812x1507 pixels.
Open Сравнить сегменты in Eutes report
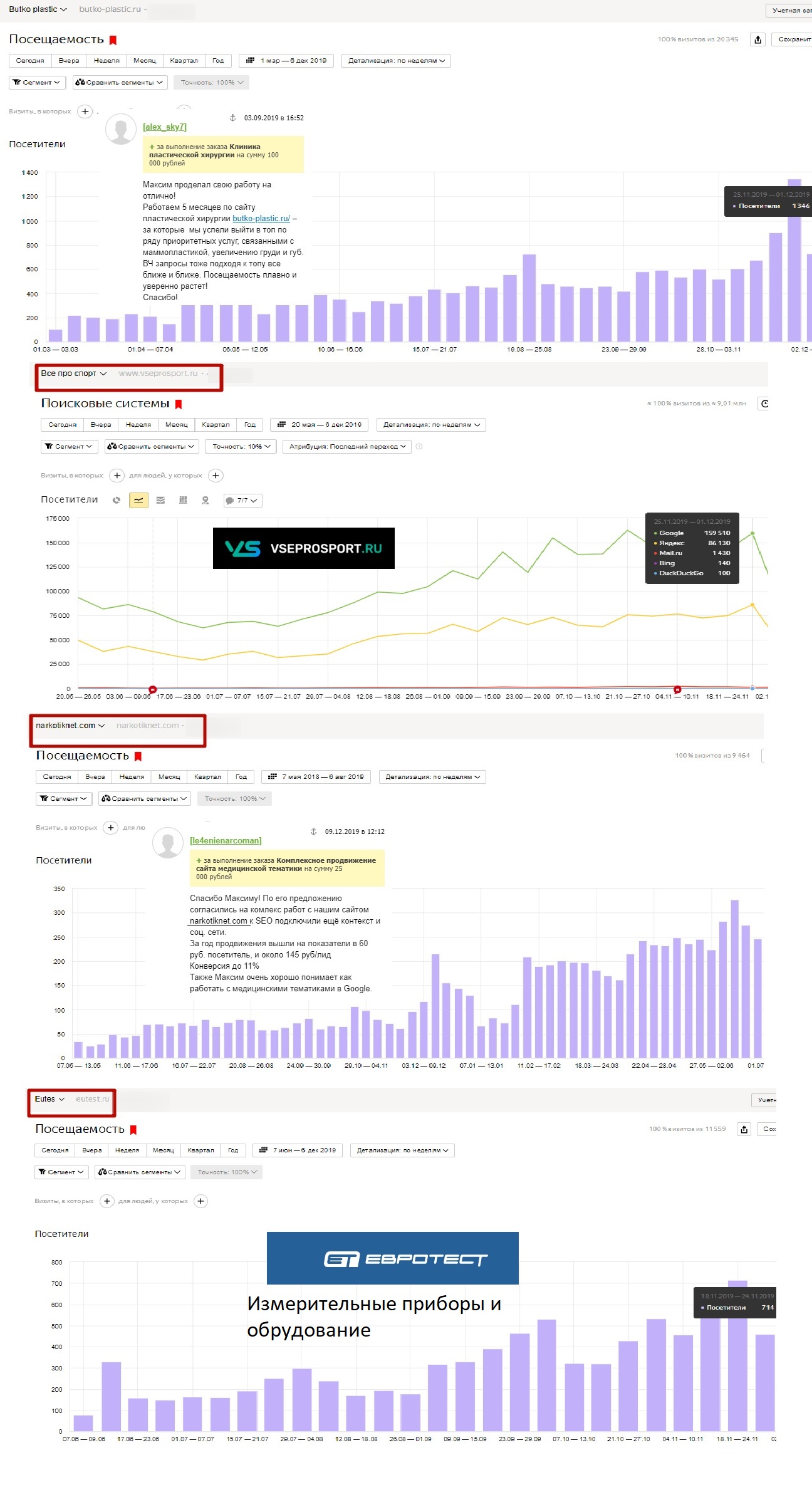[x=140, y=1172]
